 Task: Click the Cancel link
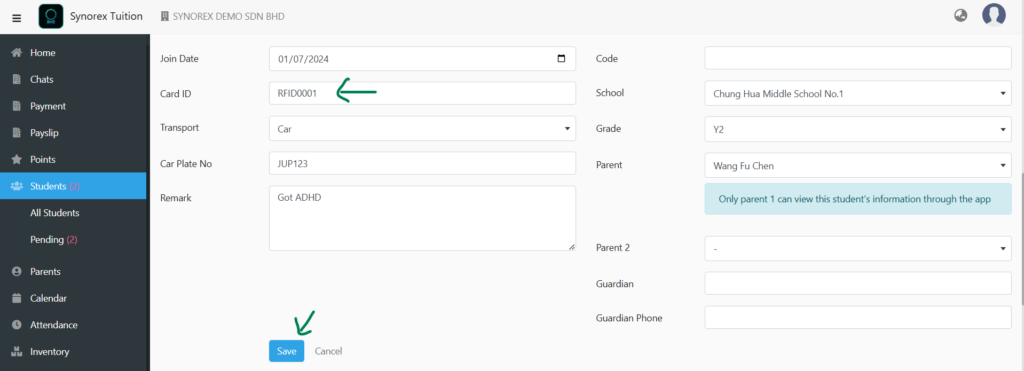click(328, 351)
